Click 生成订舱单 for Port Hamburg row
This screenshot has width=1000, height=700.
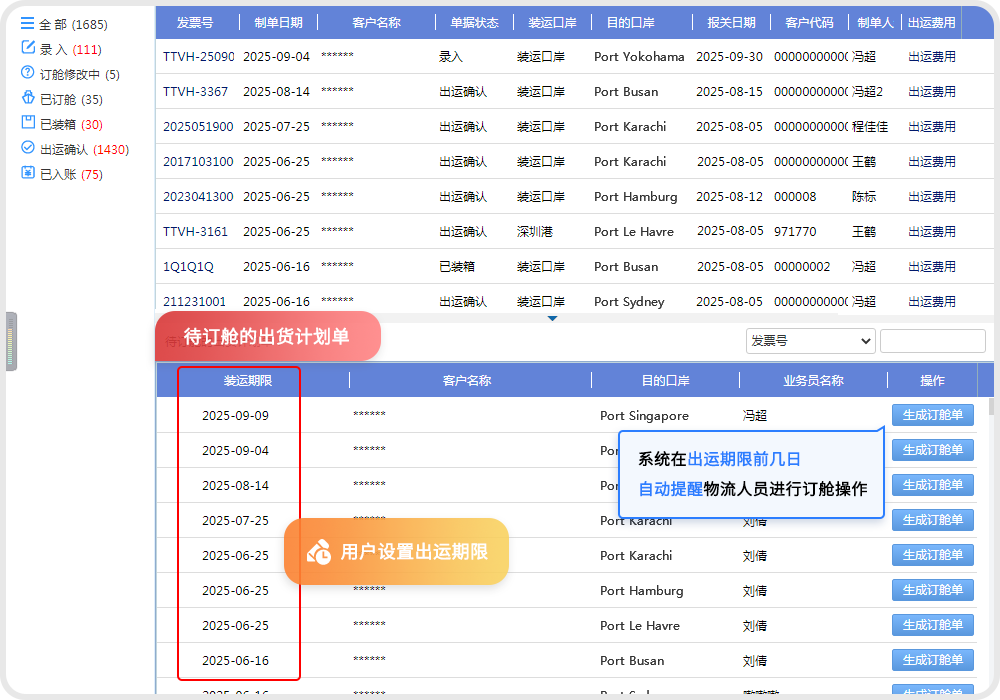(932, 590)
